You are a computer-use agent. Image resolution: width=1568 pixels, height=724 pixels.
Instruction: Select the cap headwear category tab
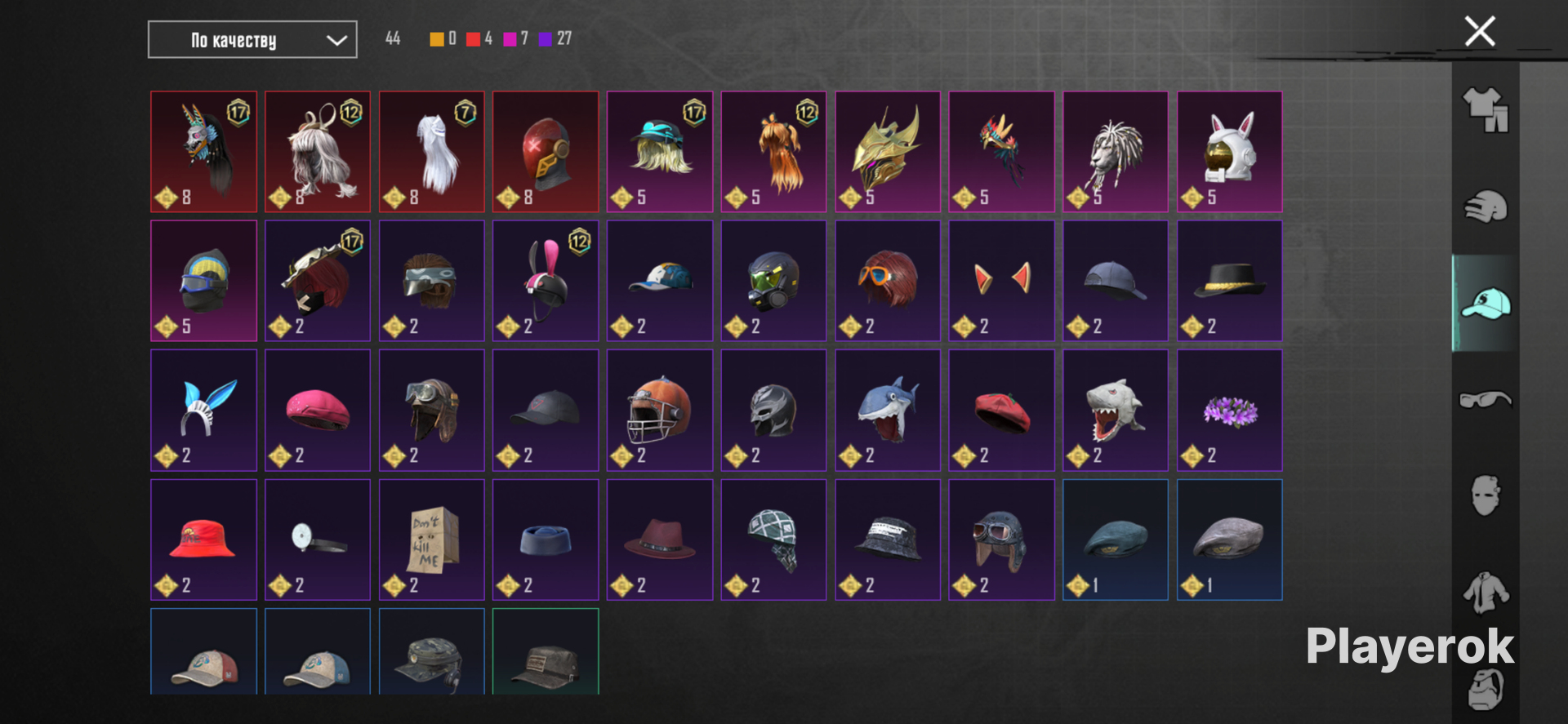point(1486,304)
